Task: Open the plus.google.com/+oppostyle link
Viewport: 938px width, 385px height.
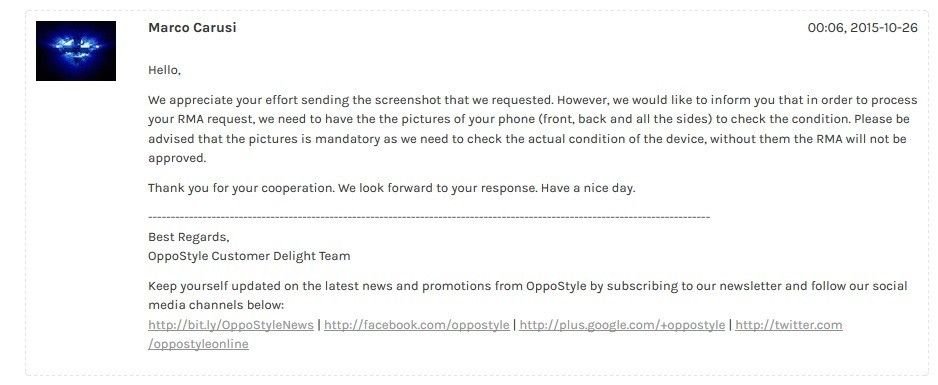Action: coord(622,325)
